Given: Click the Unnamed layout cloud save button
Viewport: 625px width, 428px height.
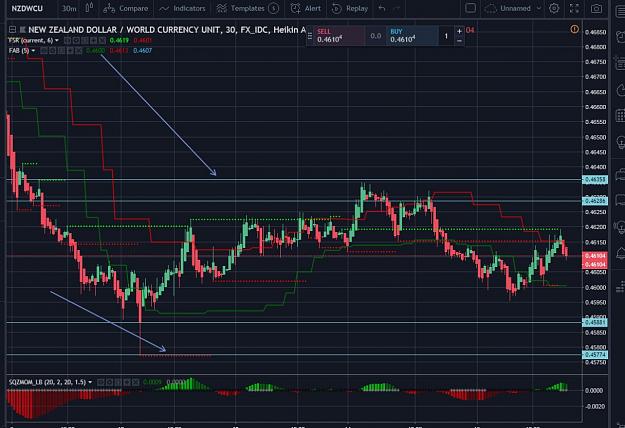Looking at the screenshot, I should [508, 8].
